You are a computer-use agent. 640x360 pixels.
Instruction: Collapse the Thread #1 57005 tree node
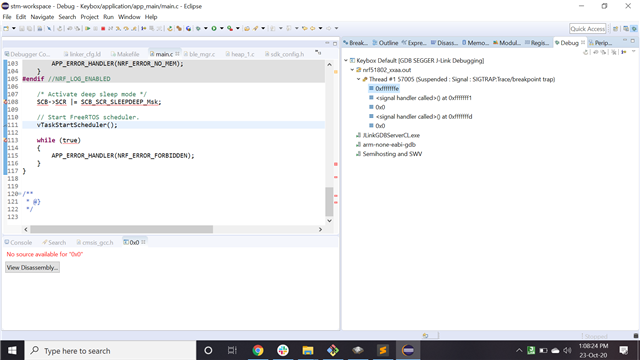[359, 79]
